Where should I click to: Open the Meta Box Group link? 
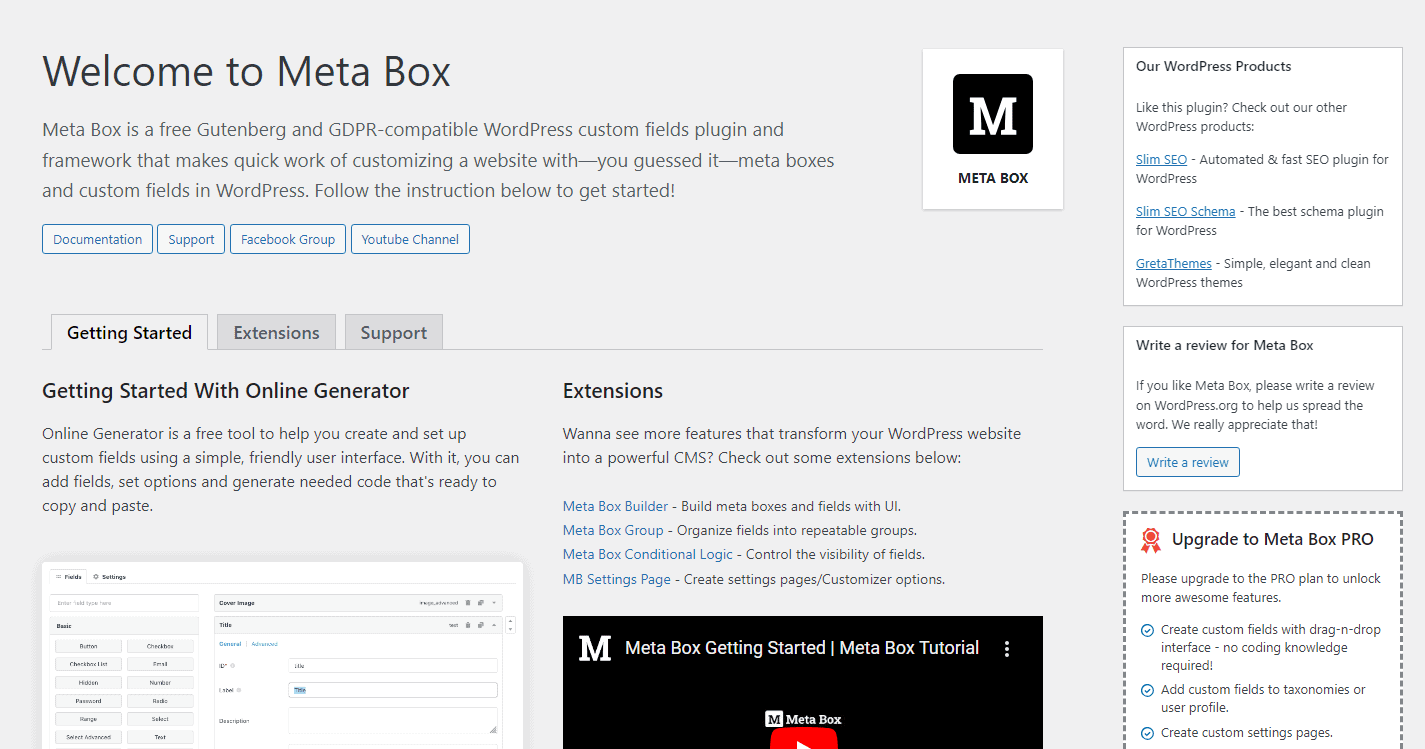(x=613, y=530)
